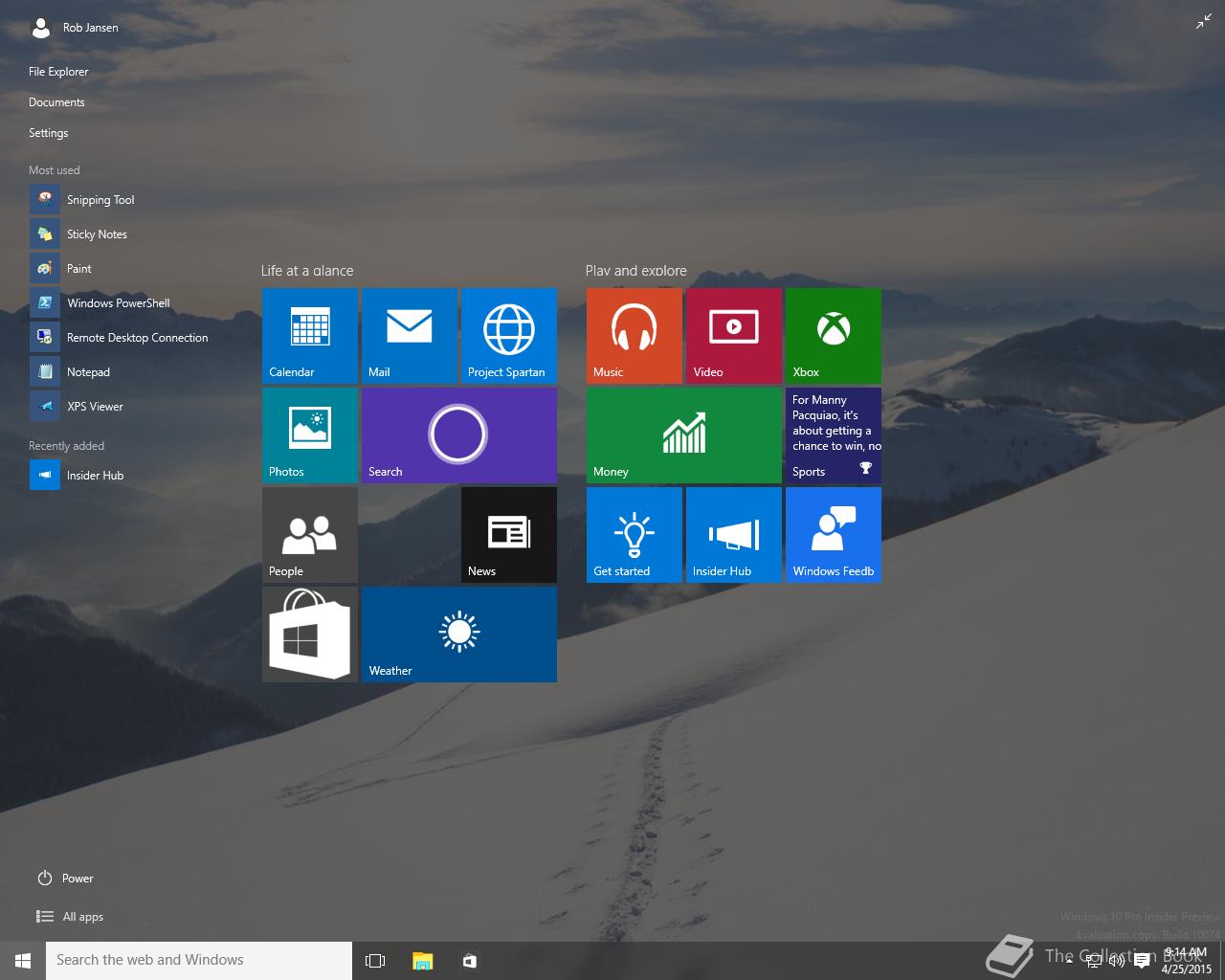Show hidden tray icons arrow
Image resolution: width=1225 pixels, height=980 pixels.
1069,961
